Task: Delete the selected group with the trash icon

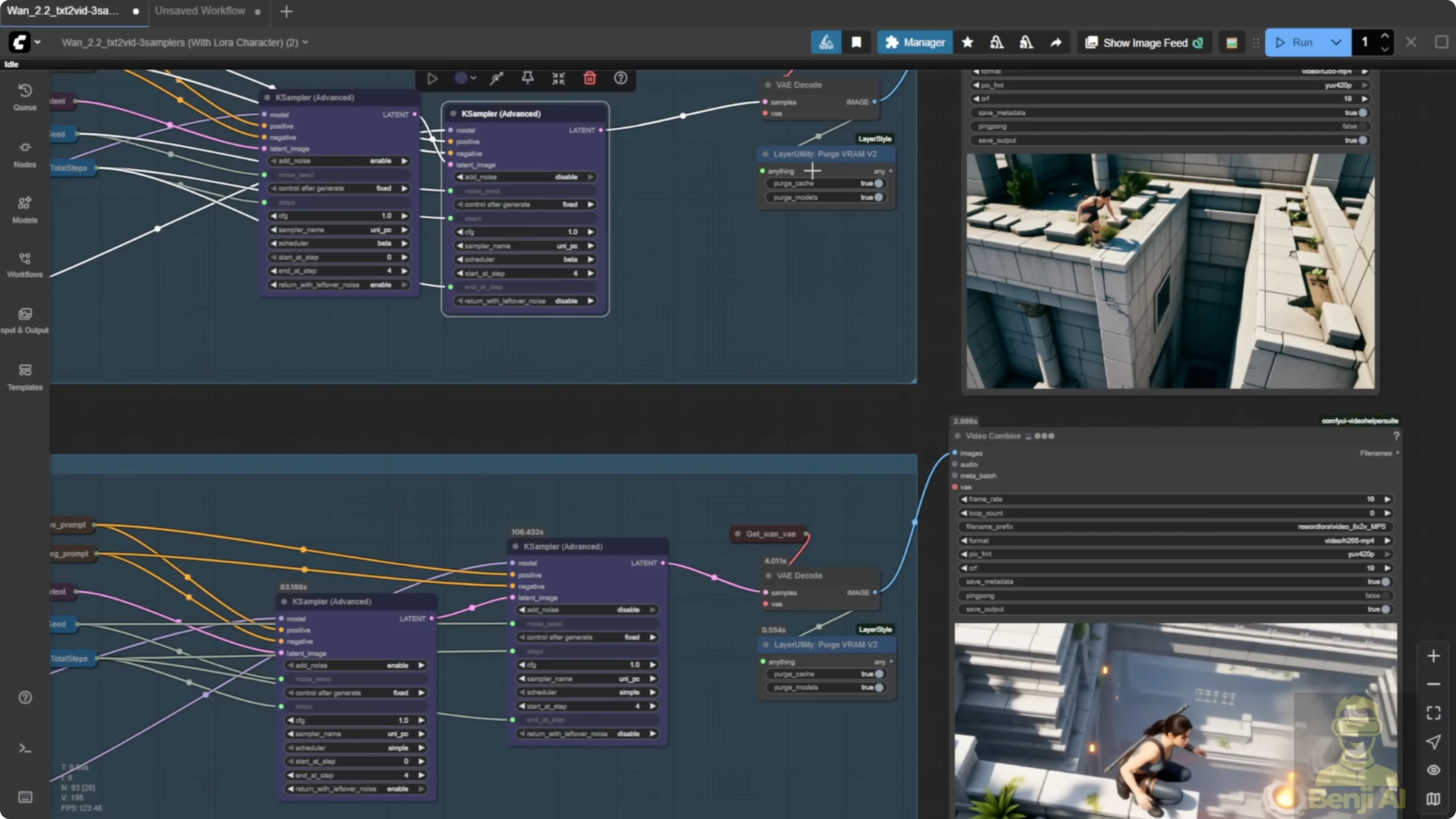Action: point(590,79)
